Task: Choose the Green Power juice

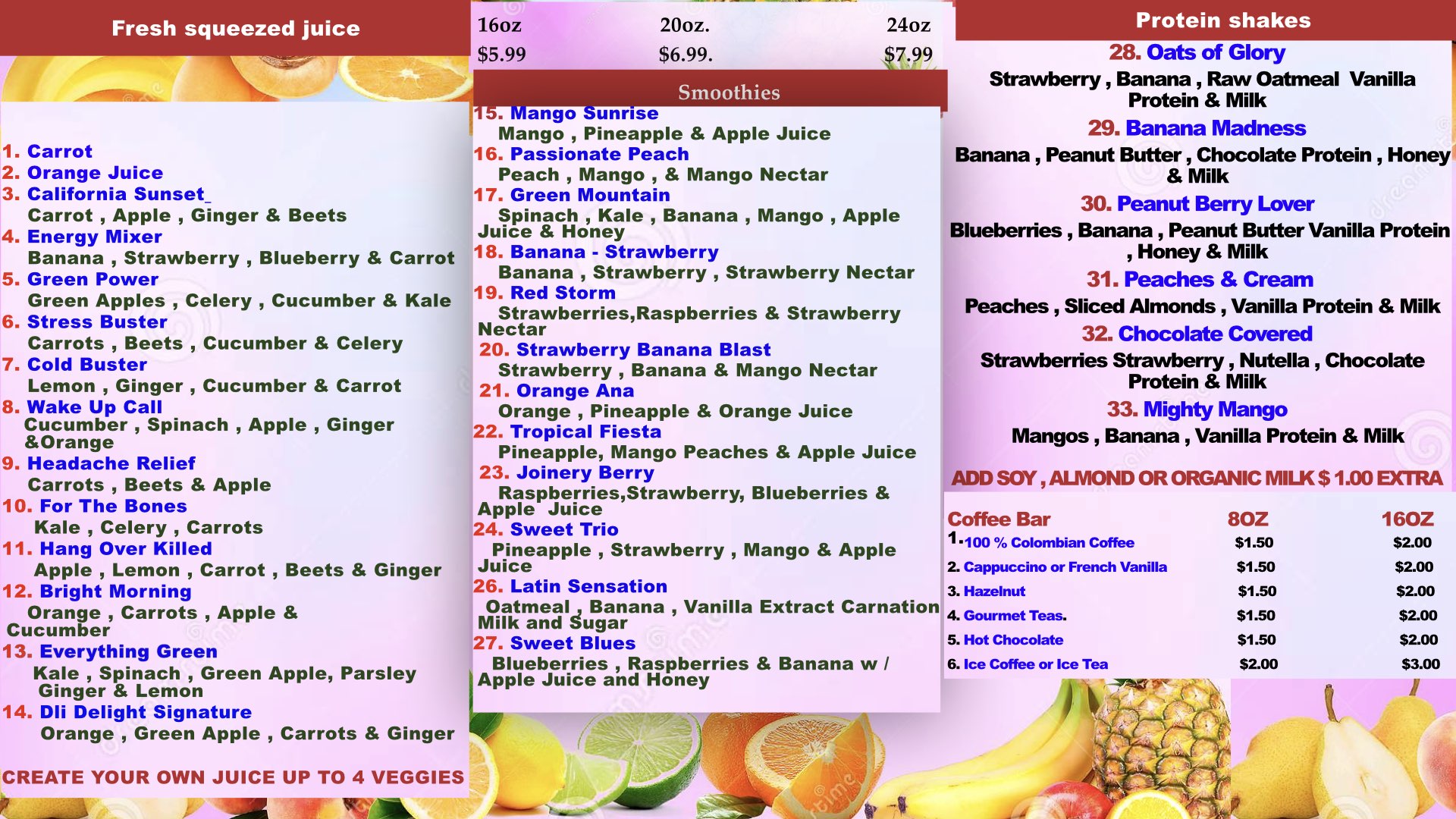Action: tap(93, 279)
